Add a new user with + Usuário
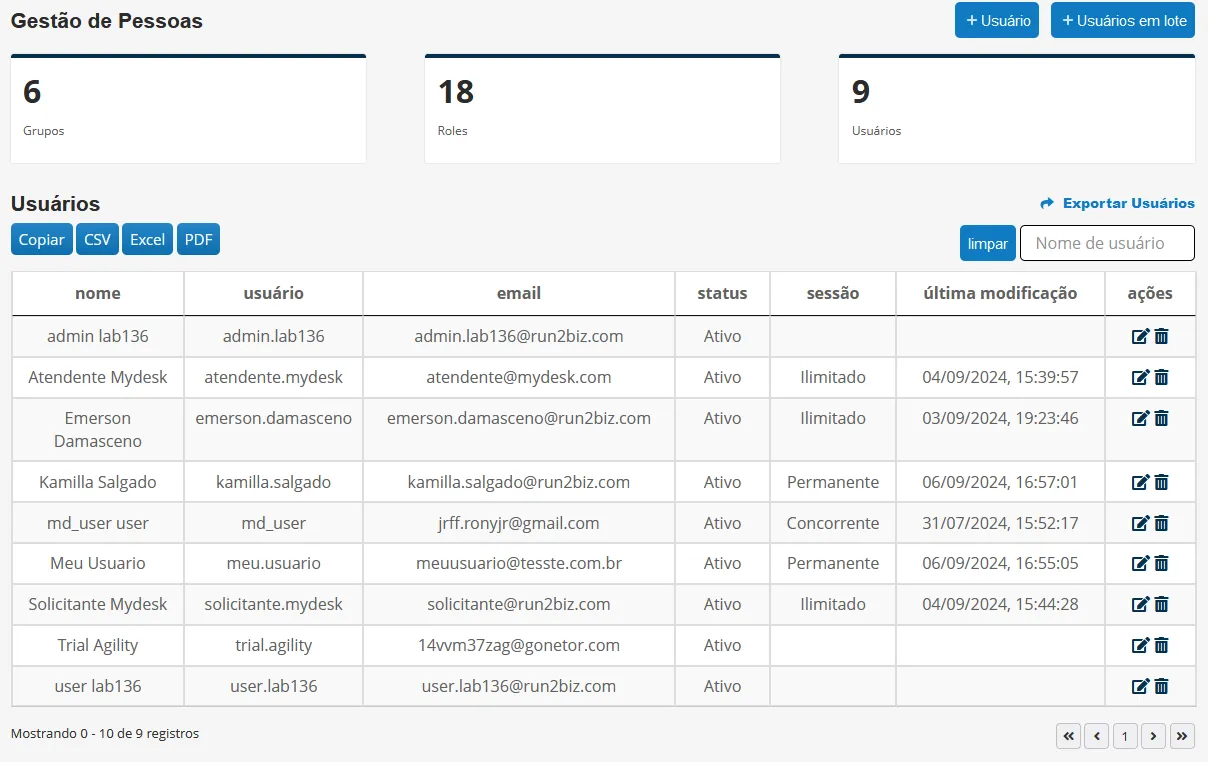 [x=997, y=20]
